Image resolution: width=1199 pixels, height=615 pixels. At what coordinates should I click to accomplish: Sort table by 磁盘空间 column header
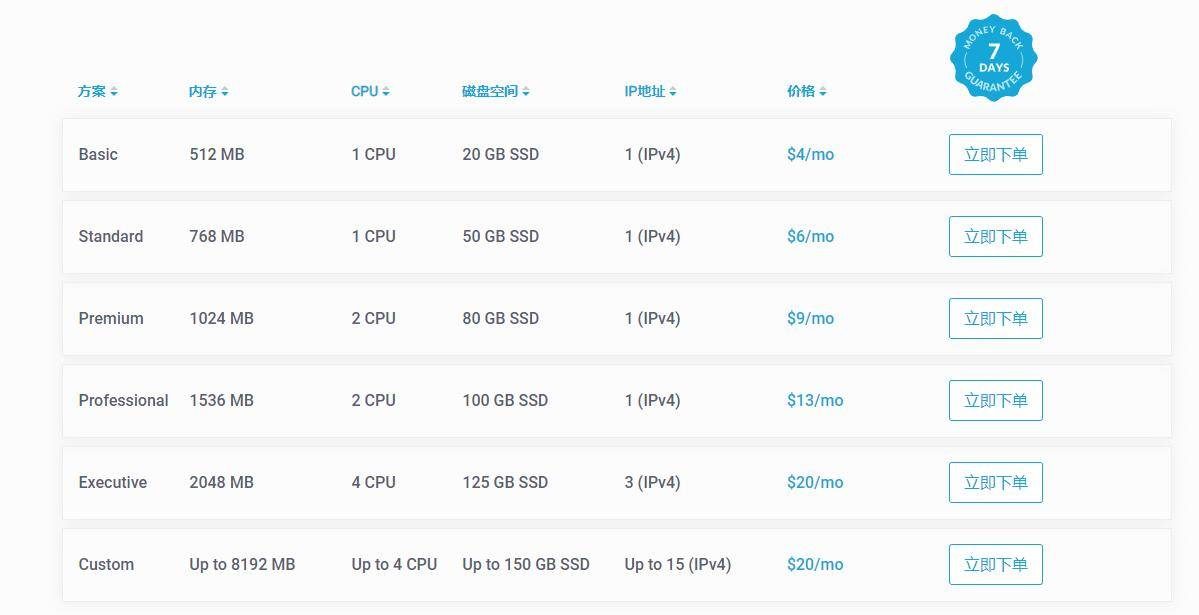[x=490, y=91]
